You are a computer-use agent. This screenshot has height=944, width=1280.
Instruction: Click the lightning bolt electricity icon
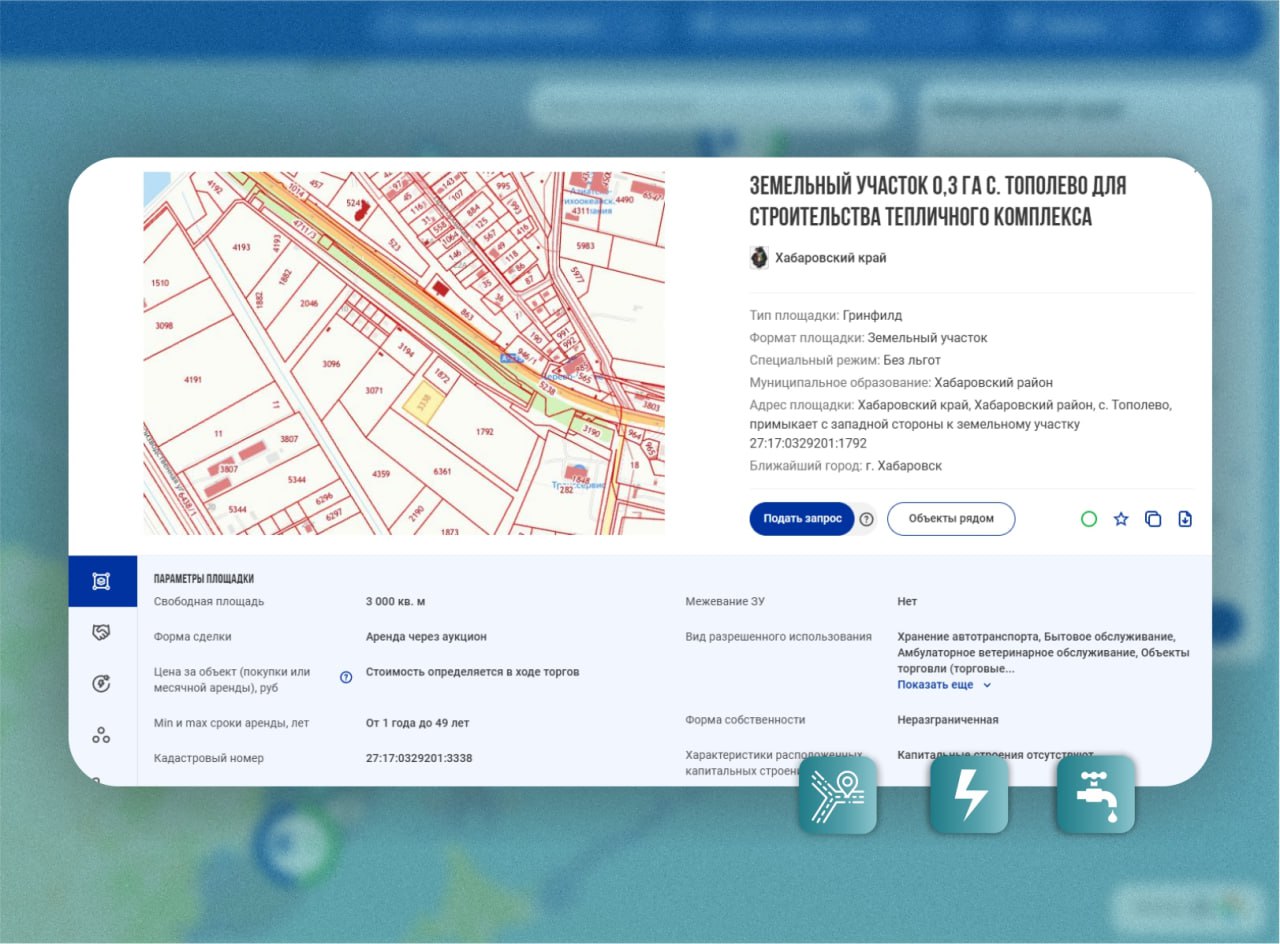[x=969, y=795]
